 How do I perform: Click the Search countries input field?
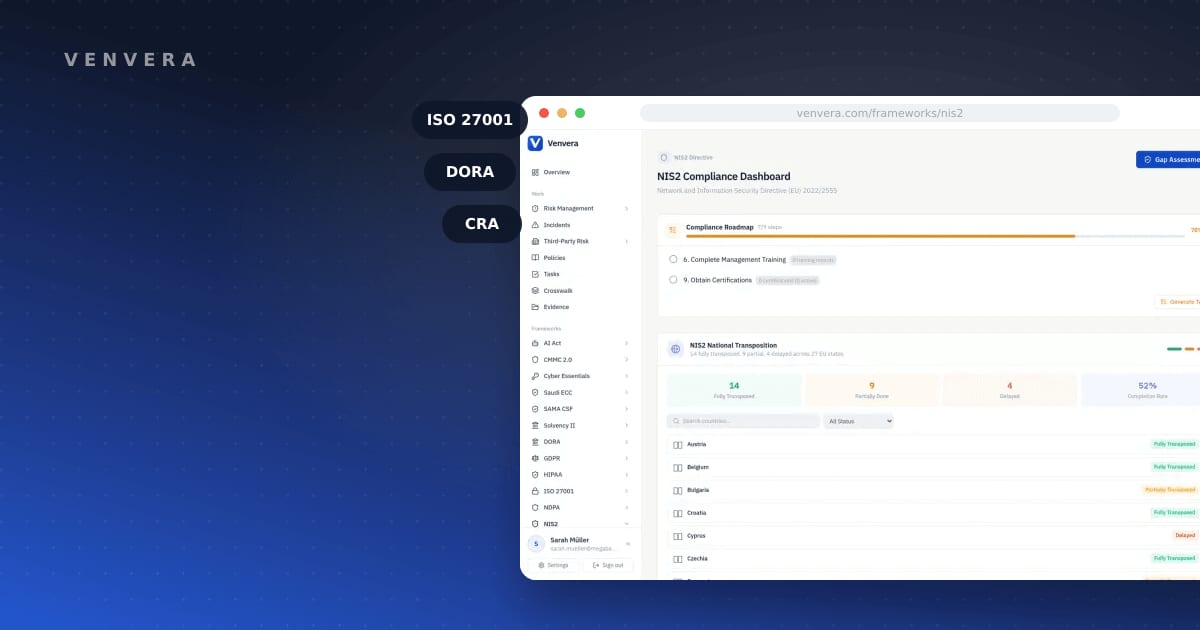(x=743, y=422)
